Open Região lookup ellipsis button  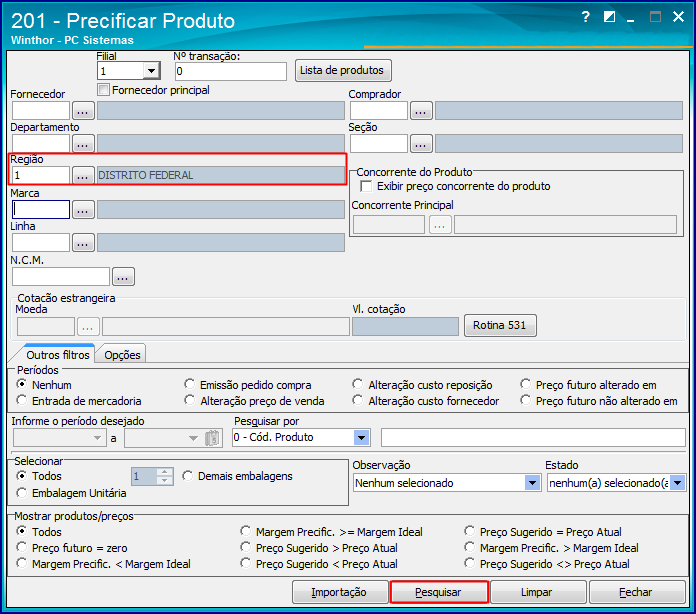point(83,175)
